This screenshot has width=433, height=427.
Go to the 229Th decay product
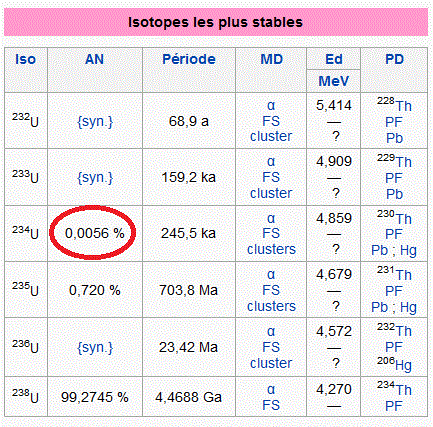394,161
